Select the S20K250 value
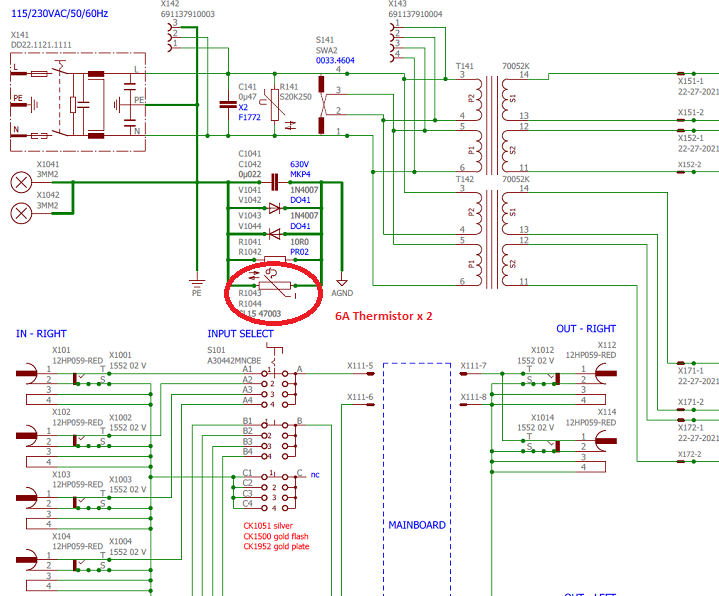 [x=296, y=97]
